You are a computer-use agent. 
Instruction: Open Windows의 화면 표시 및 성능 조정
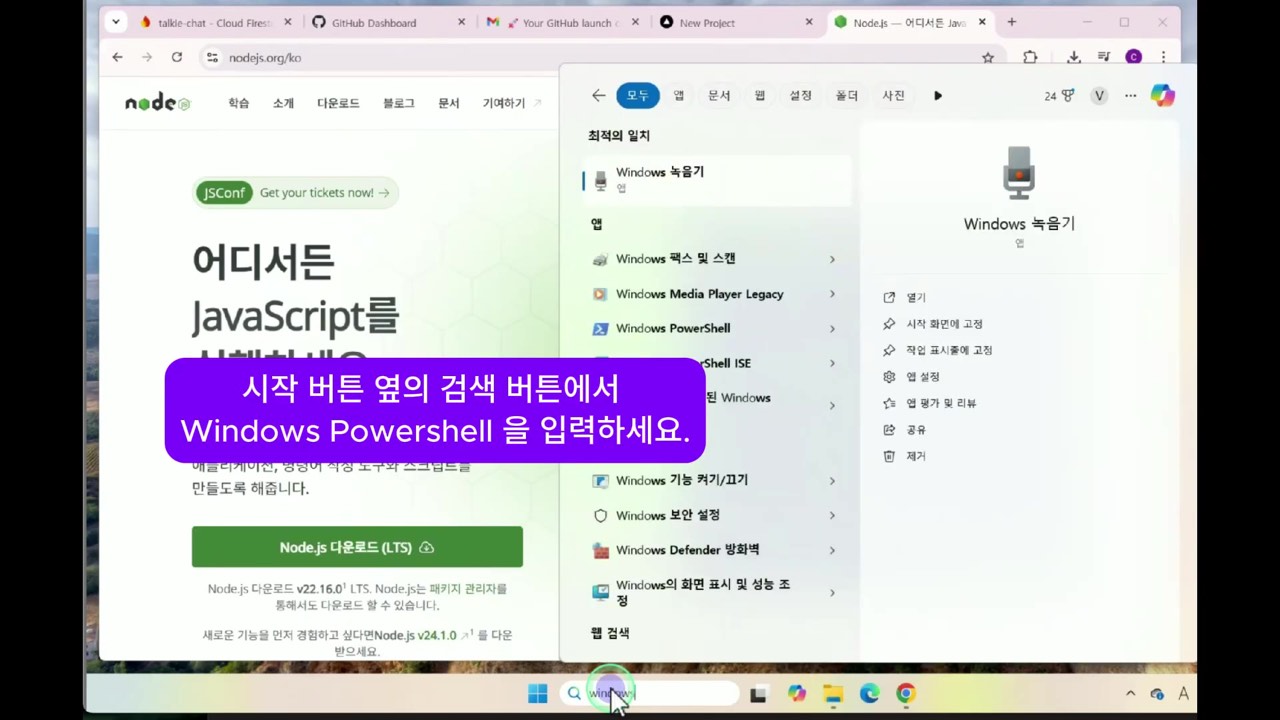tap(702, 592)
